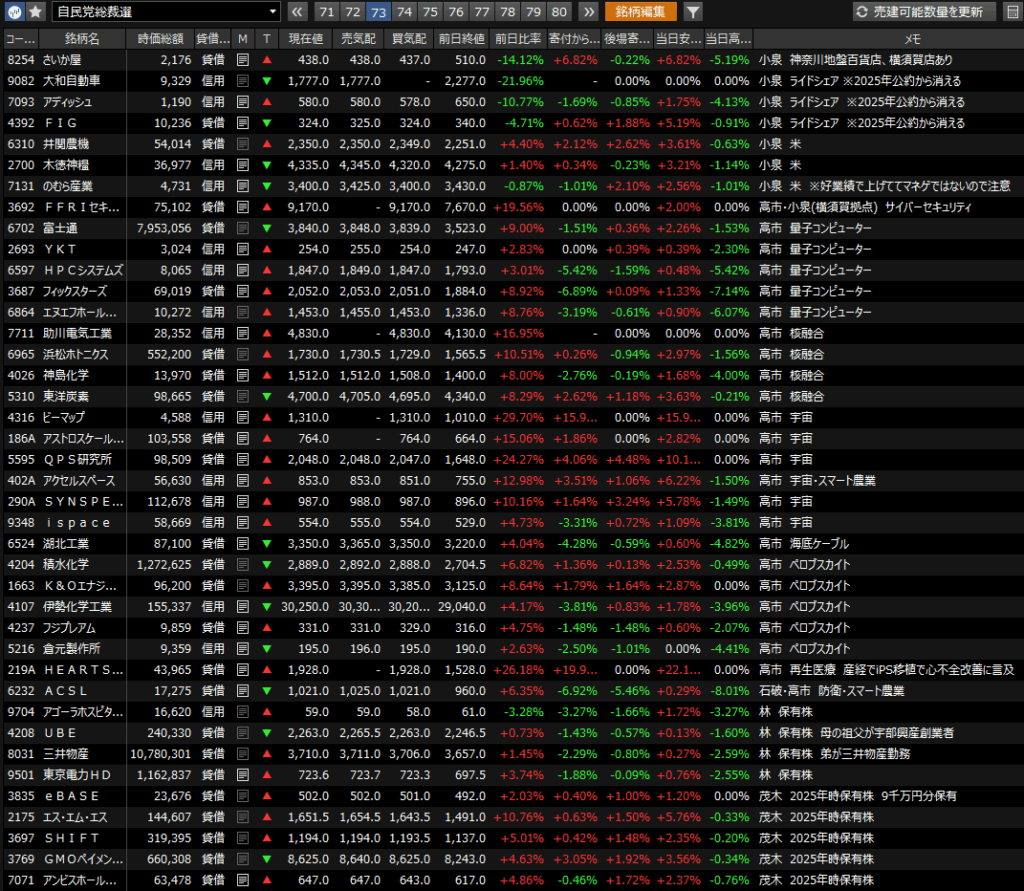Image resolution: width=1024 pixels, height=891 pixels.
Task: Click the layout icon at top right
Action: coord(1012,12)
